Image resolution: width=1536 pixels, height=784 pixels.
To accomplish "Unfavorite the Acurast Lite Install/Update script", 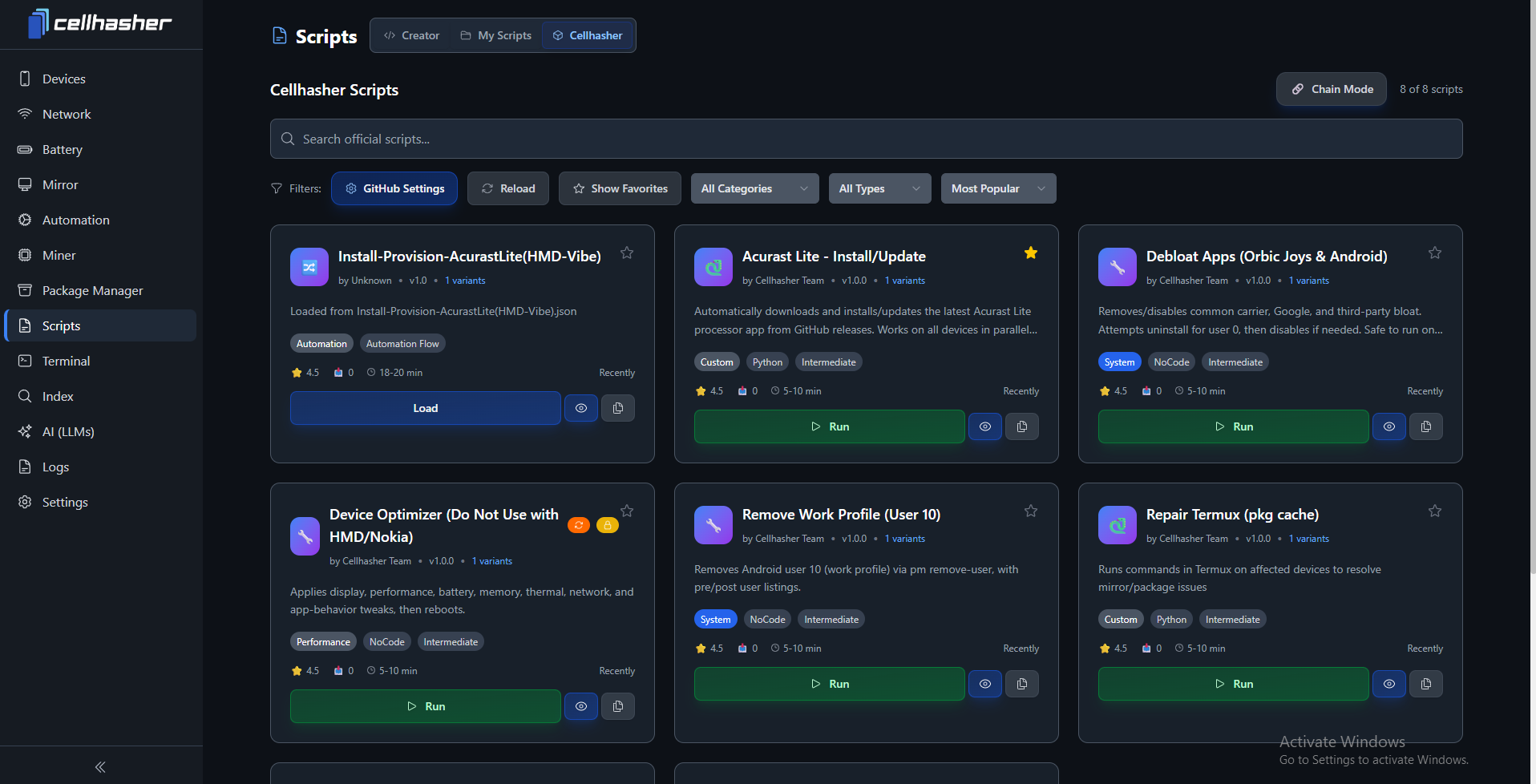I will tap(1030, 253).
